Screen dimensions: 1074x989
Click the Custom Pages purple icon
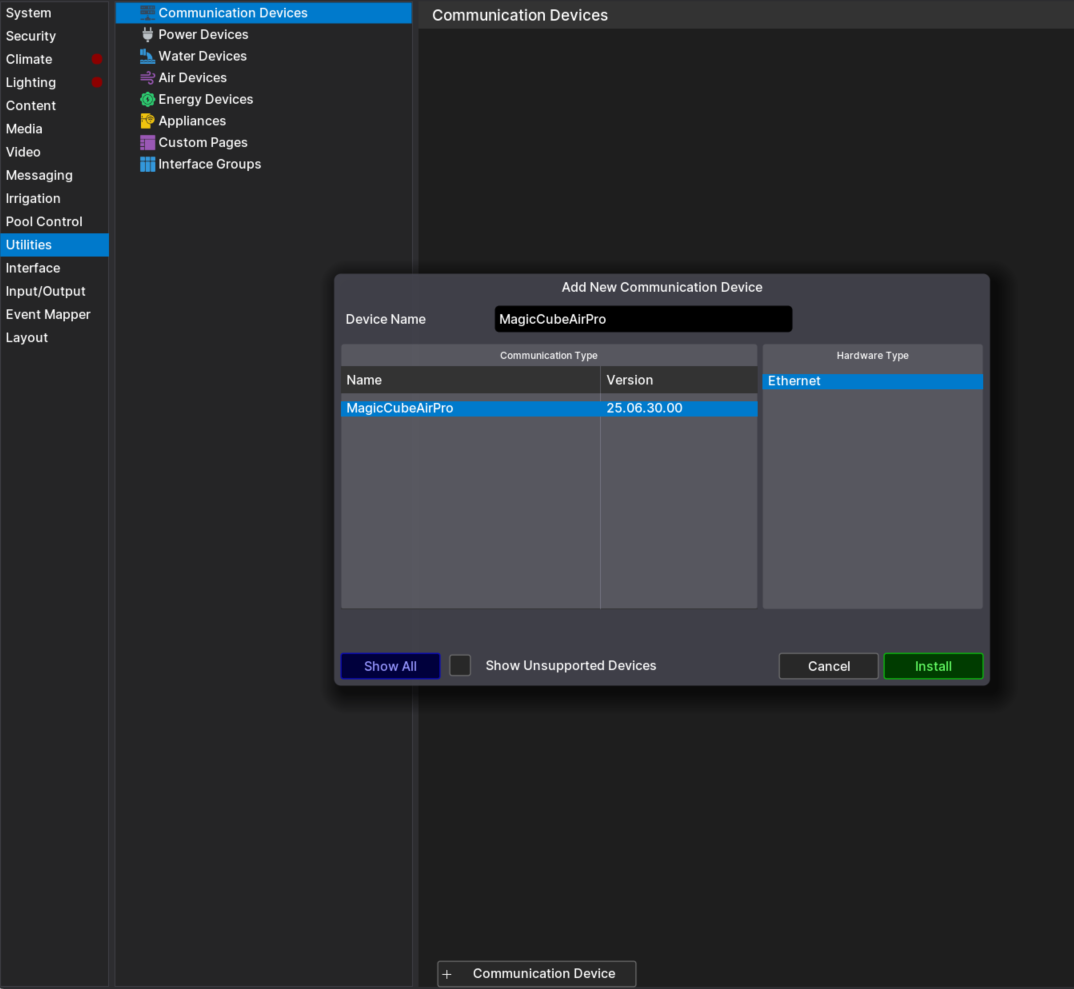click(147, 142)
